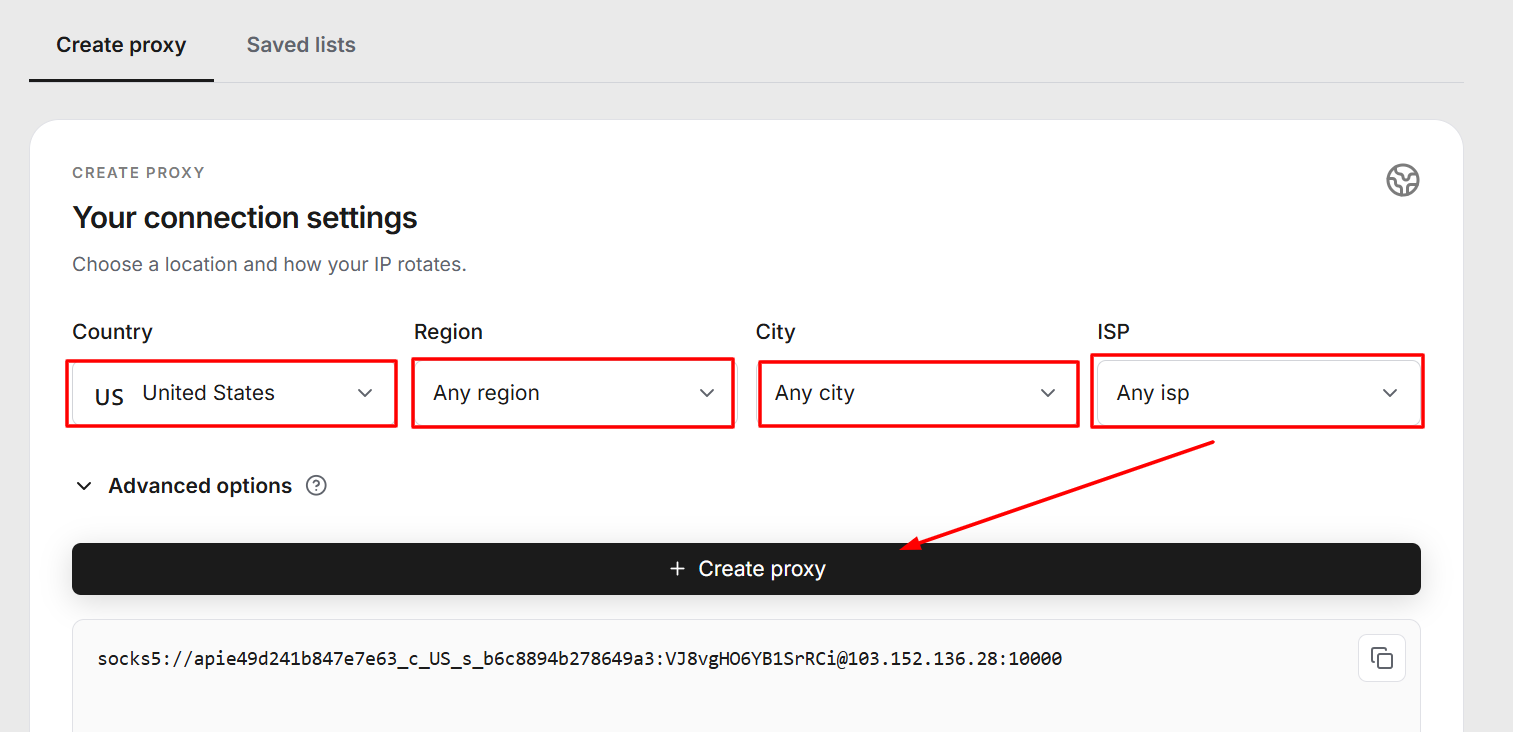
Task: Click the globe icon in Create Proxy card
Action: (x=1402, y=180)
